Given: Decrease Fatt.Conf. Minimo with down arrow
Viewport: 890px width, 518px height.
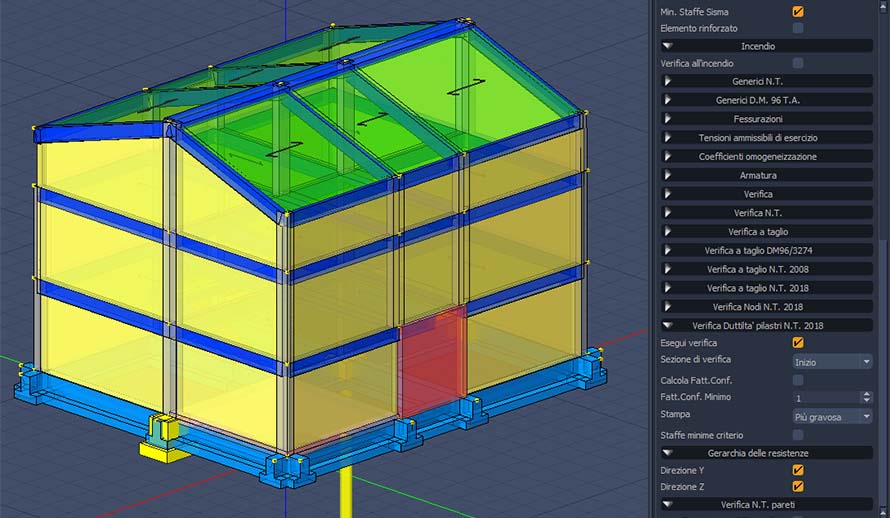Looking at the screenshot, I should point(866,401).
